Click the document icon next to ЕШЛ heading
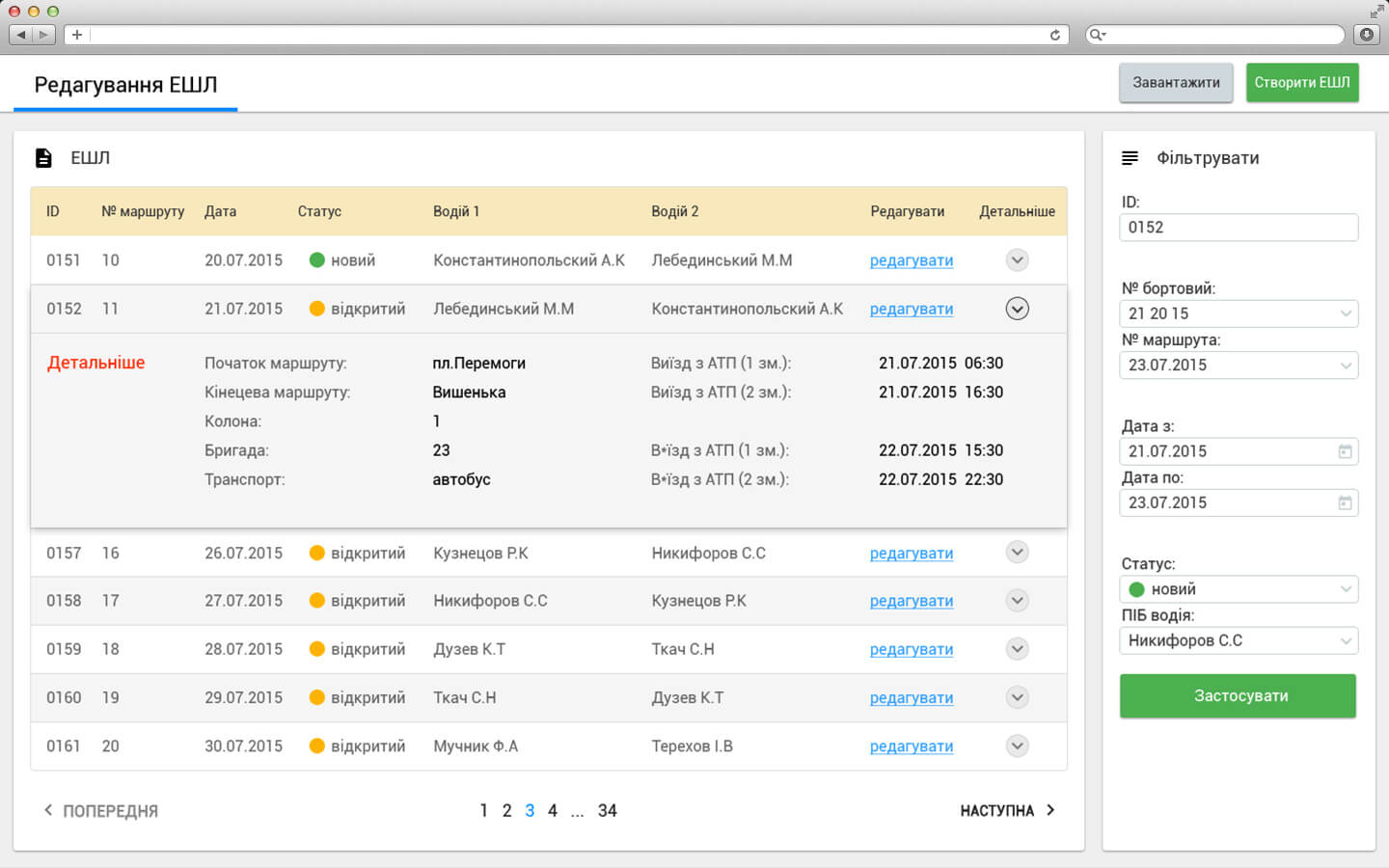The width and height of the screenshot is (1389, 868). coord(43,157)
